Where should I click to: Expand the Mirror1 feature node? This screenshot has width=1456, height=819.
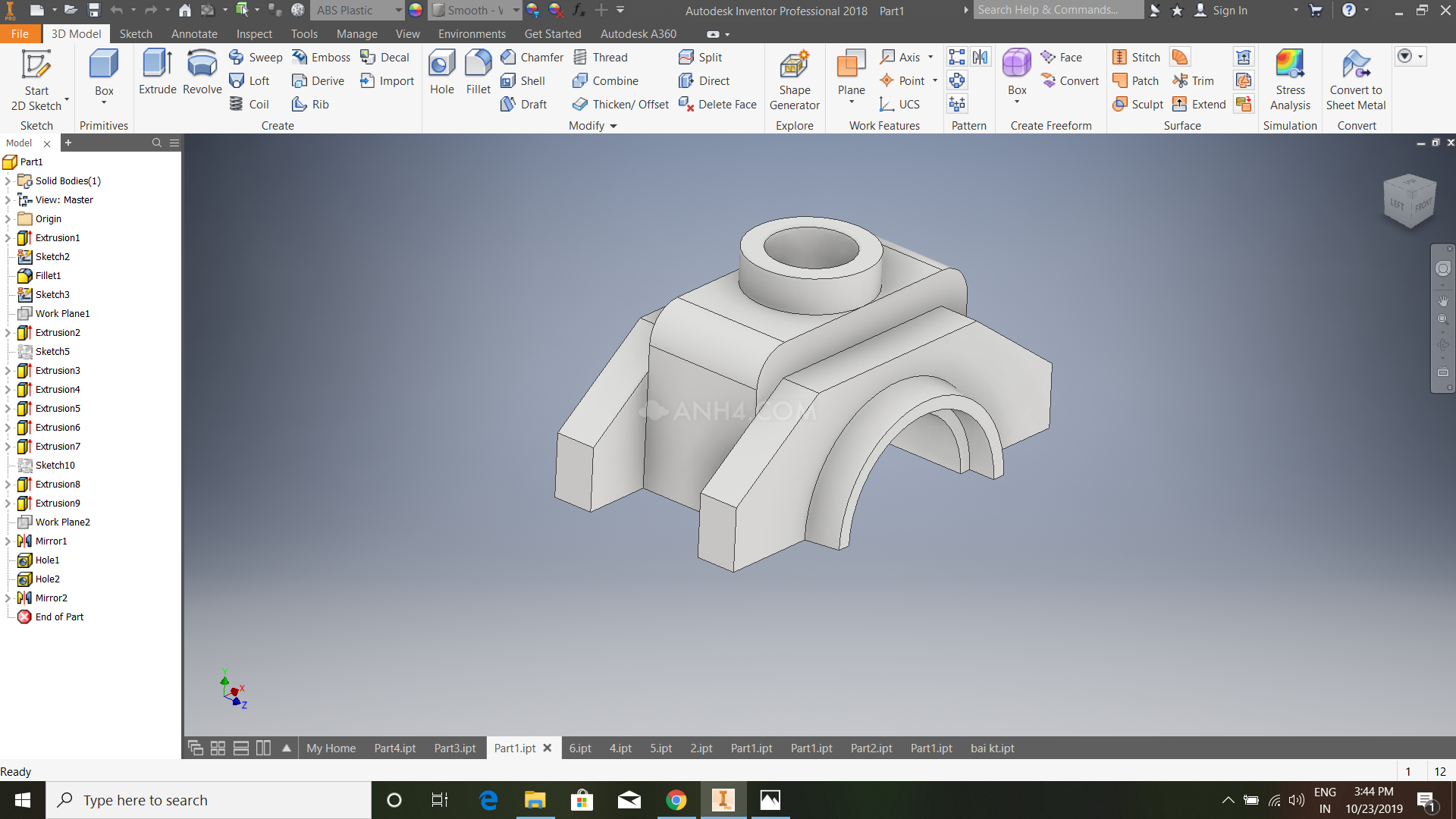click(x=8, y=541)
